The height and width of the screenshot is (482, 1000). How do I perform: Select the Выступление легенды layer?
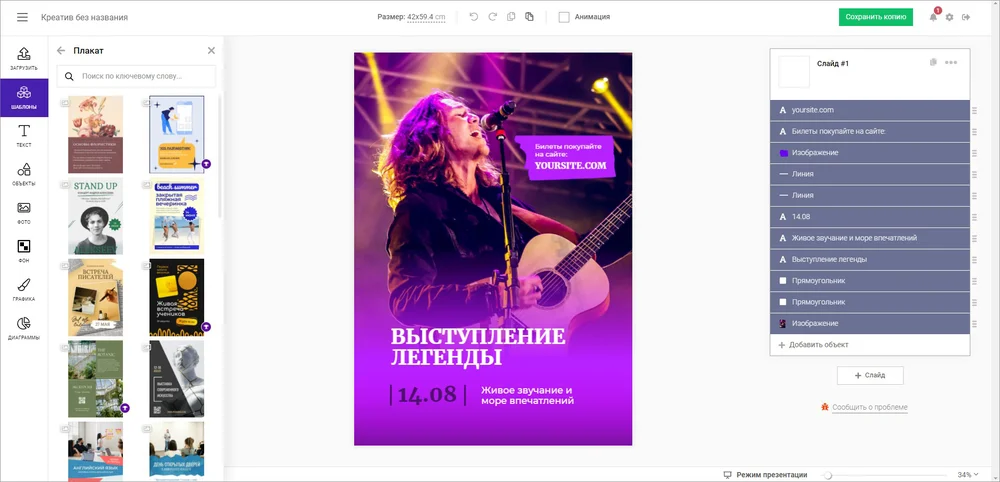pos(870,259)
